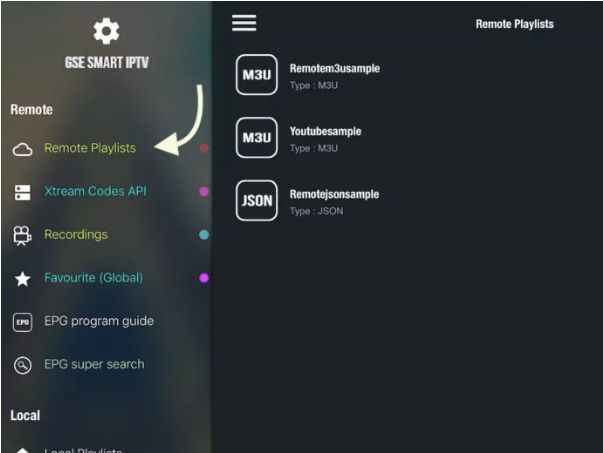Viewport: 603px width, 453px height.
Task: Click the EPG badge icon
Action: point(23,322)
